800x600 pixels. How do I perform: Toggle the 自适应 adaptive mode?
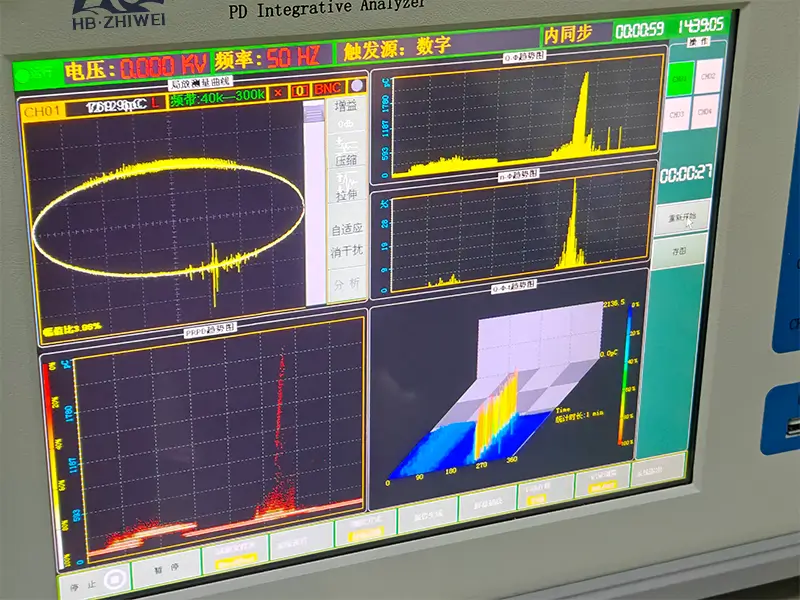346,229
